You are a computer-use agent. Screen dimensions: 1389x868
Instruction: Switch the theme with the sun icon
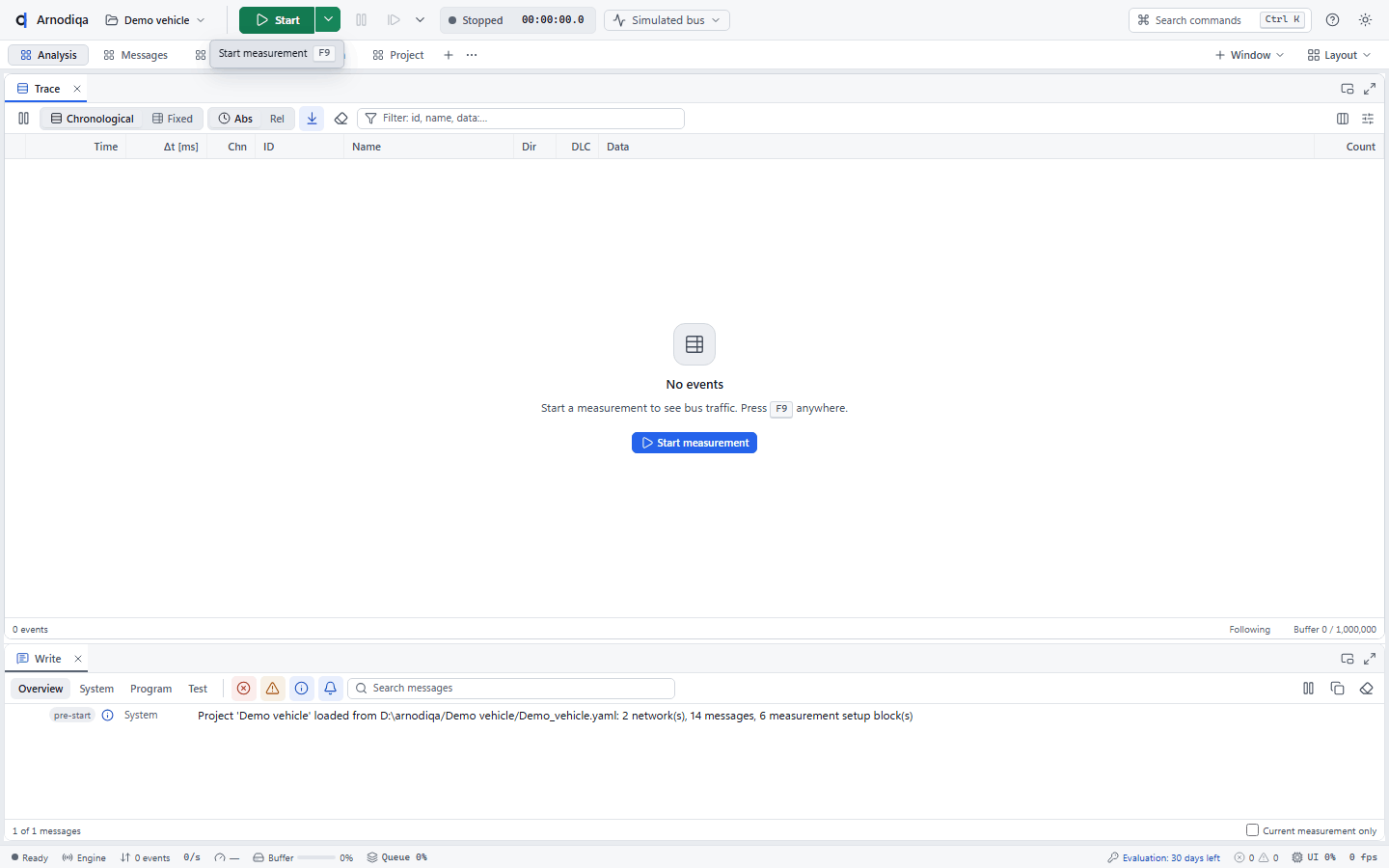[1365, 20]
